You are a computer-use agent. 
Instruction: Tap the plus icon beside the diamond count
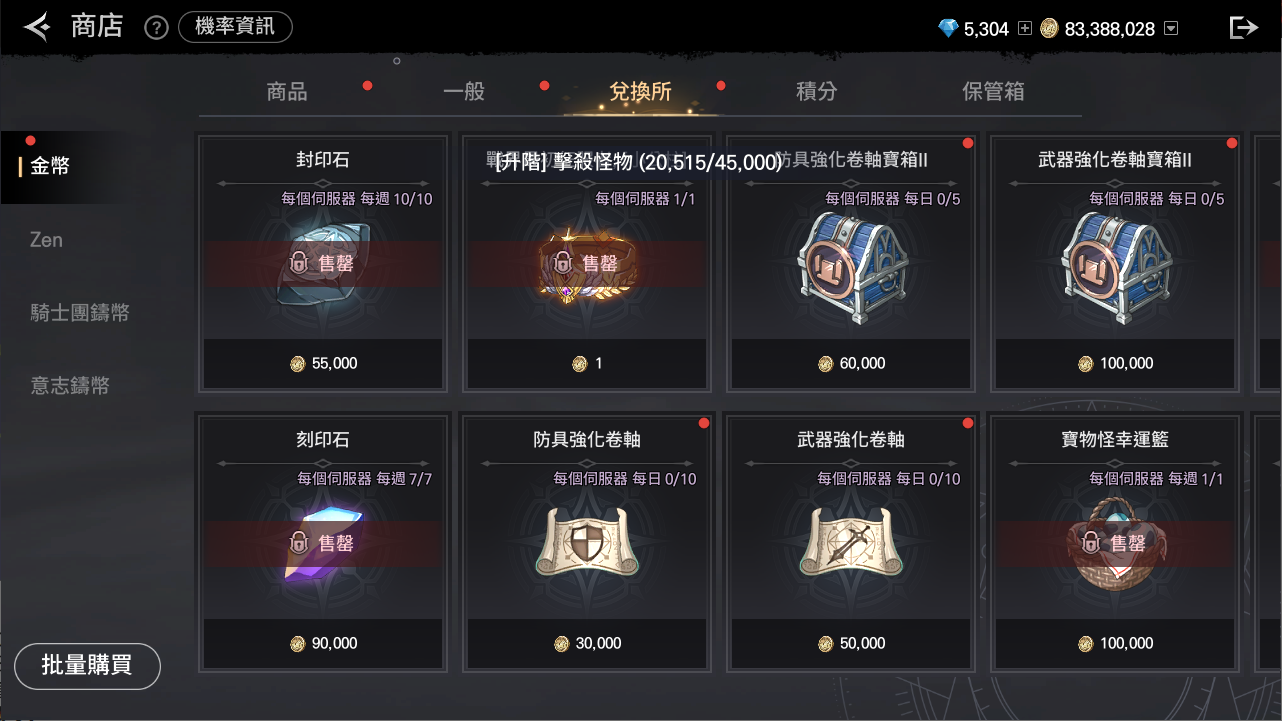[x=1024, y=29]
